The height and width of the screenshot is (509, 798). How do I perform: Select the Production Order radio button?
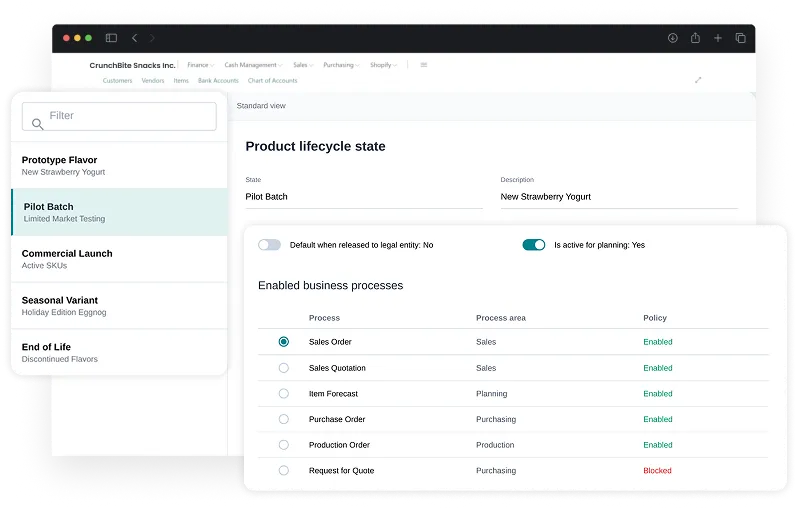(x=283, y=445)
